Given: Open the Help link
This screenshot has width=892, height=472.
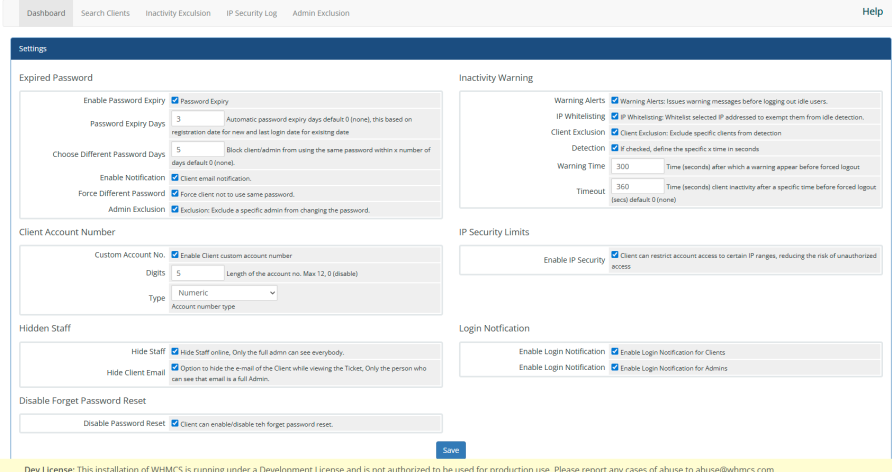Looking at the screenshot, I should (x=872, y=11).
